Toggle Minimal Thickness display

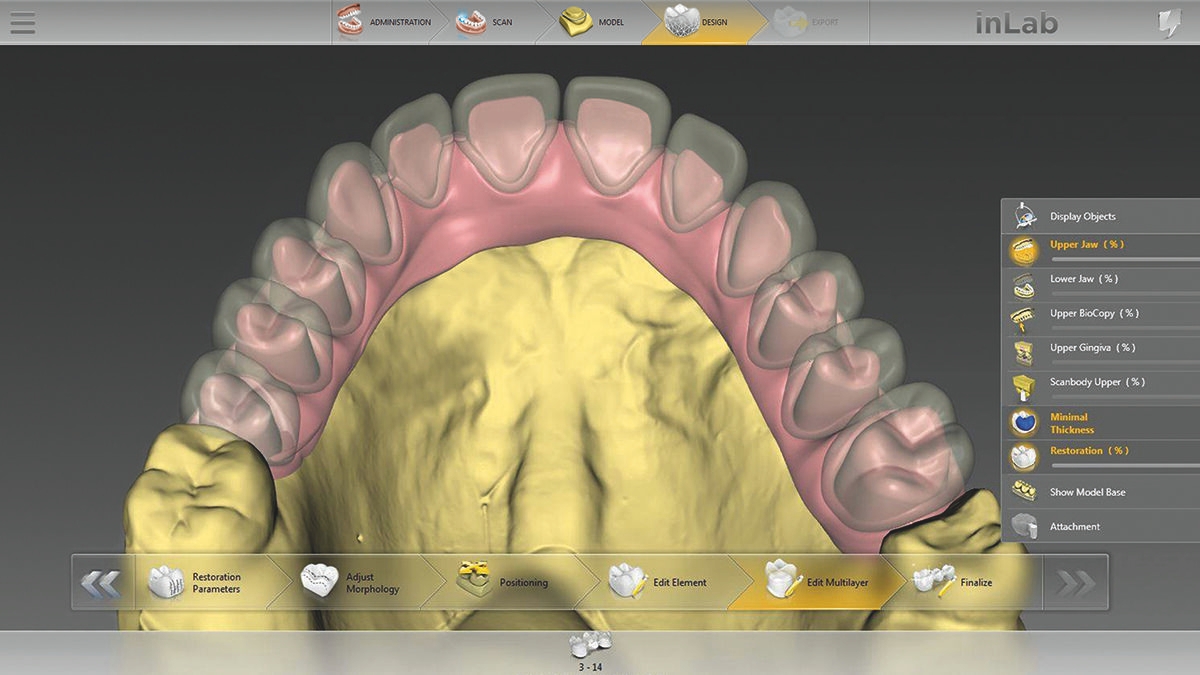point(1023,422)
